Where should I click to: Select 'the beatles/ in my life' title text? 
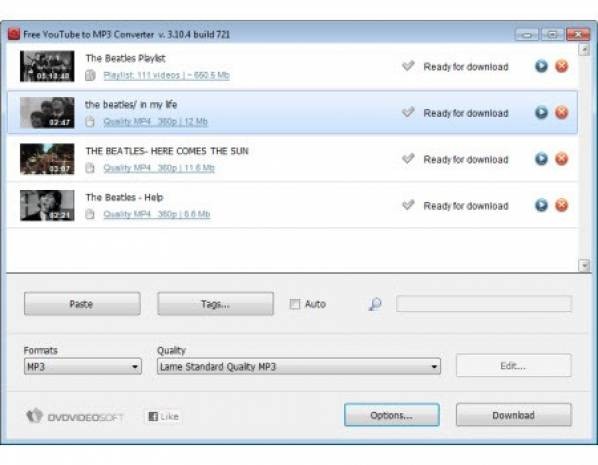pyautogui.click(x=131, y=105)
